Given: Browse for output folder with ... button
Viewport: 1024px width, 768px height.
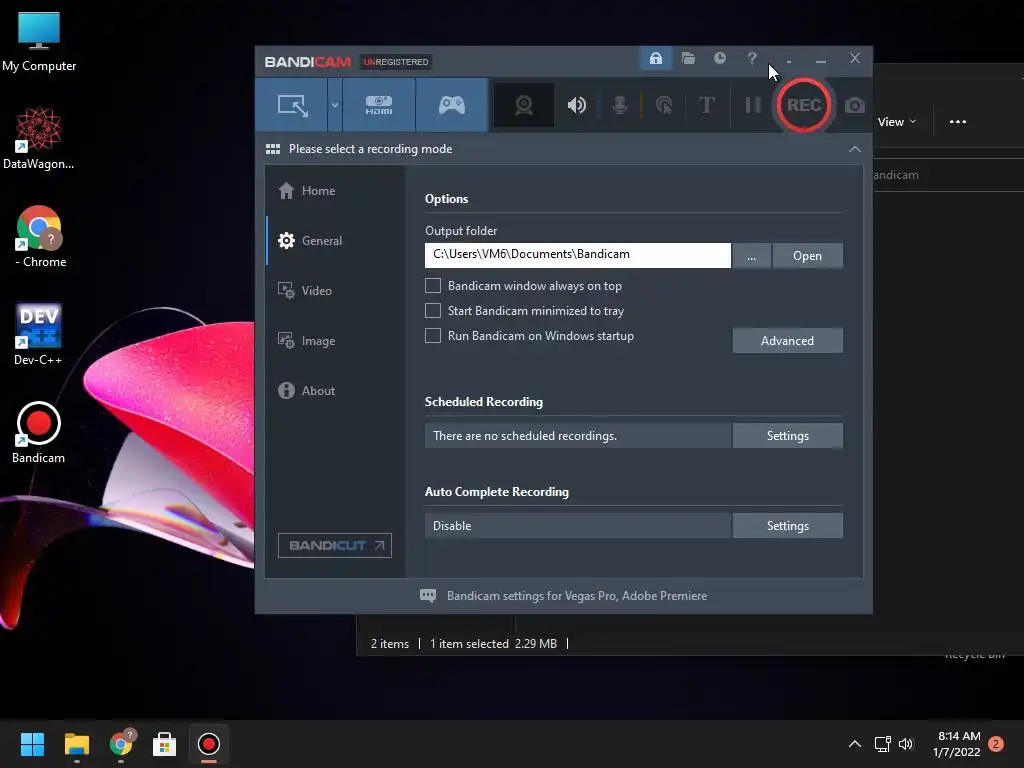Looking at the screenshot, I should point(752,255).
